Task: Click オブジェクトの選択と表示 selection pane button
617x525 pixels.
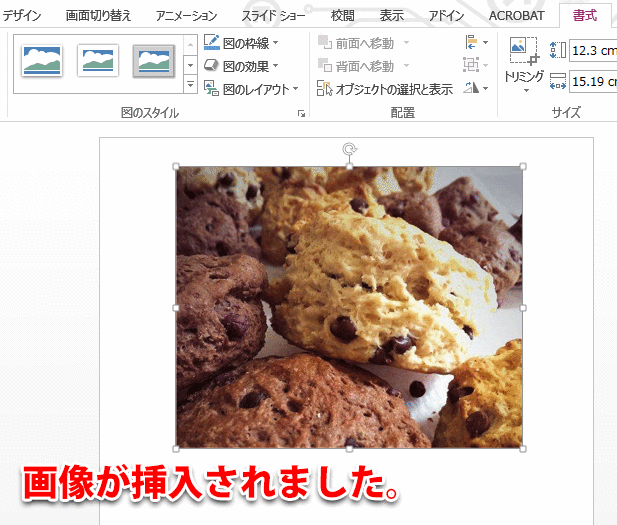Action: pyautogui.click(x=385, y=89)
